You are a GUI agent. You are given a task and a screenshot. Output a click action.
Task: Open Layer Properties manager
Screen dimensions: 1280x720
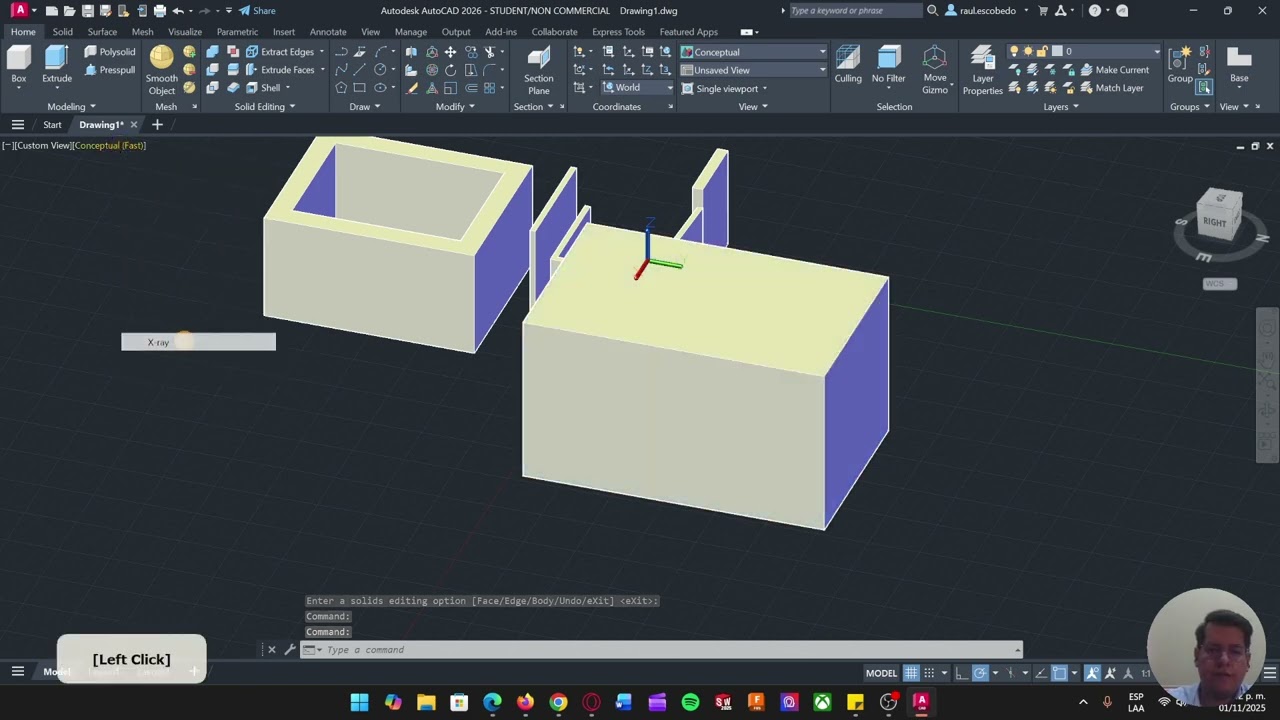[x=982, y=70]
